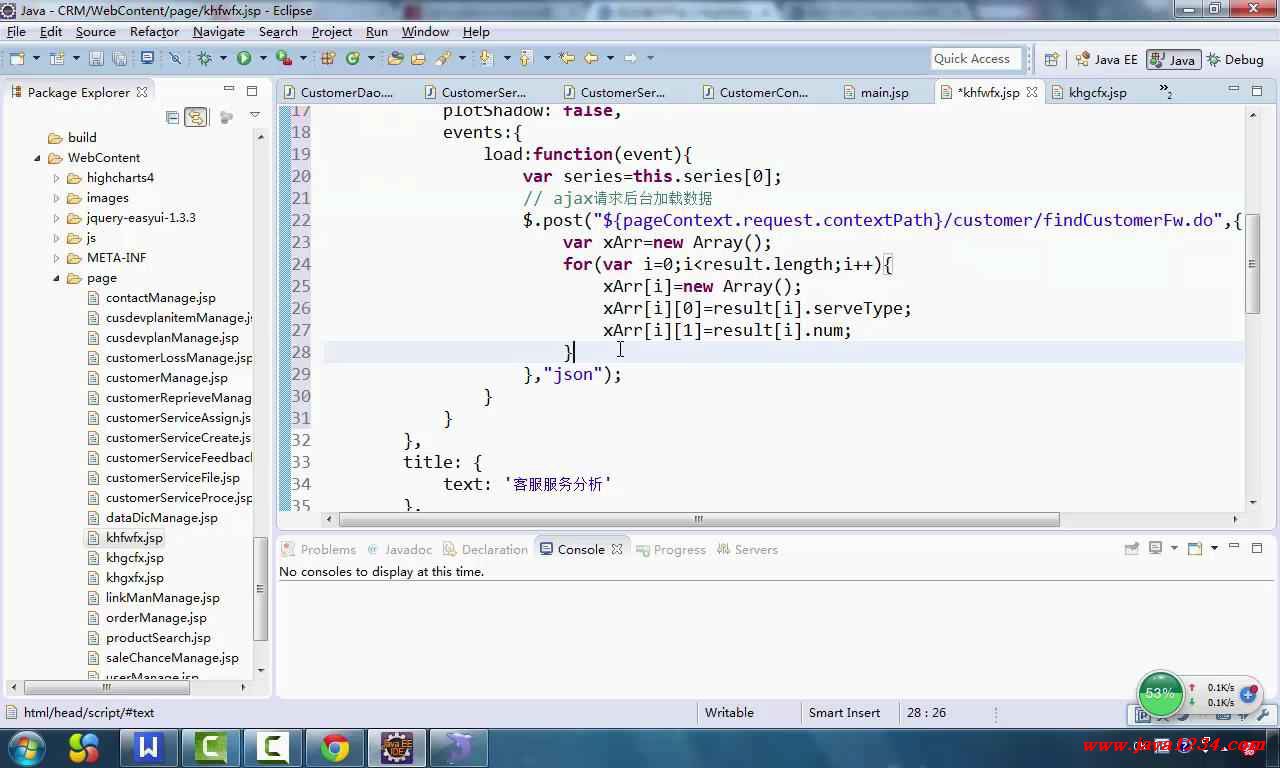1280x768 pixels.
Task: Open the Run configurations dropdown arrow
Action: pyautogui.click(x=261, y=59)
